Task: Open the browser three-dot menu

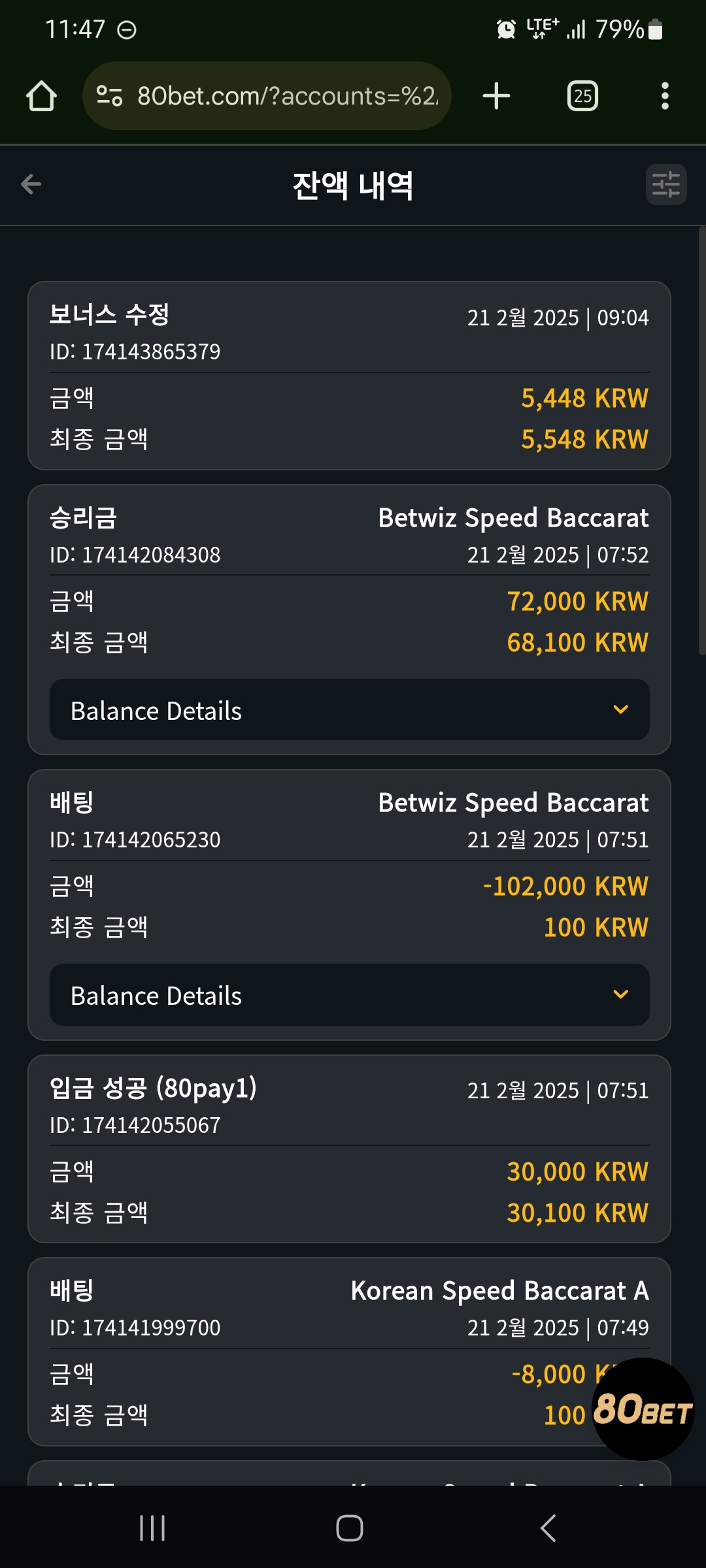Action: (x=665, y=96)
